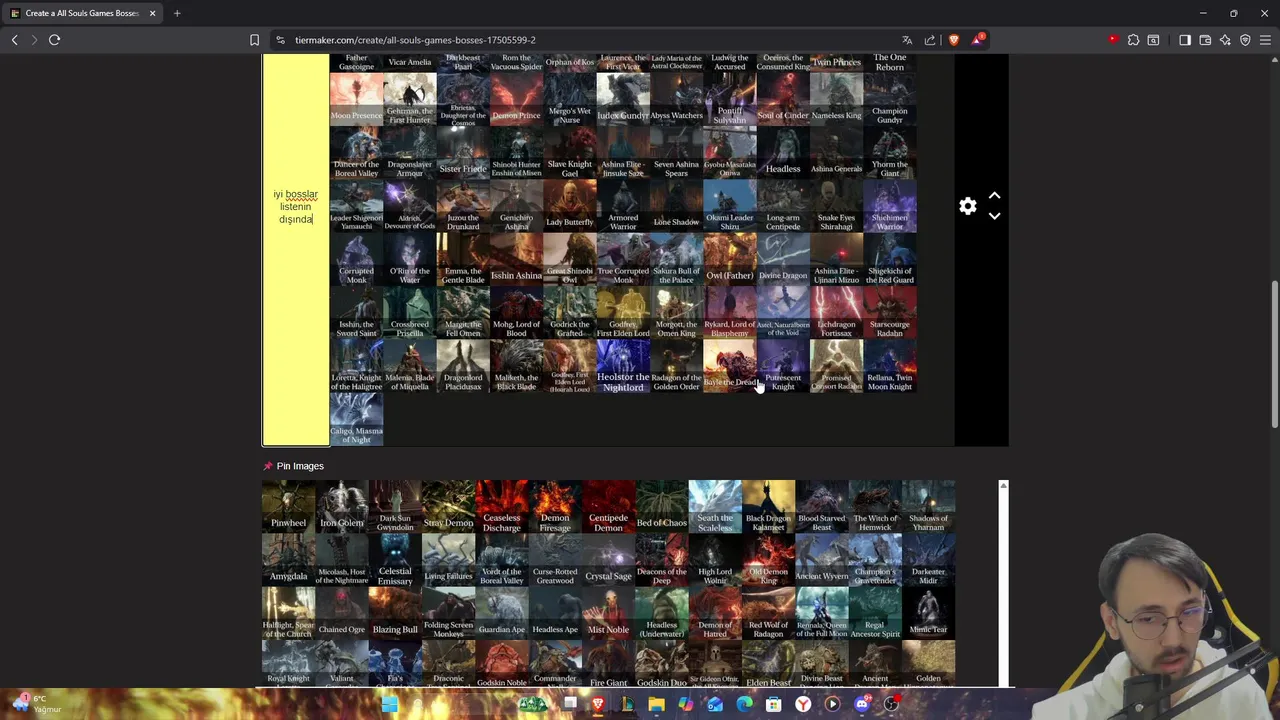The image size is (1280, 720).
Task: Select the Stray Demon image
Action: pos(448,506)
